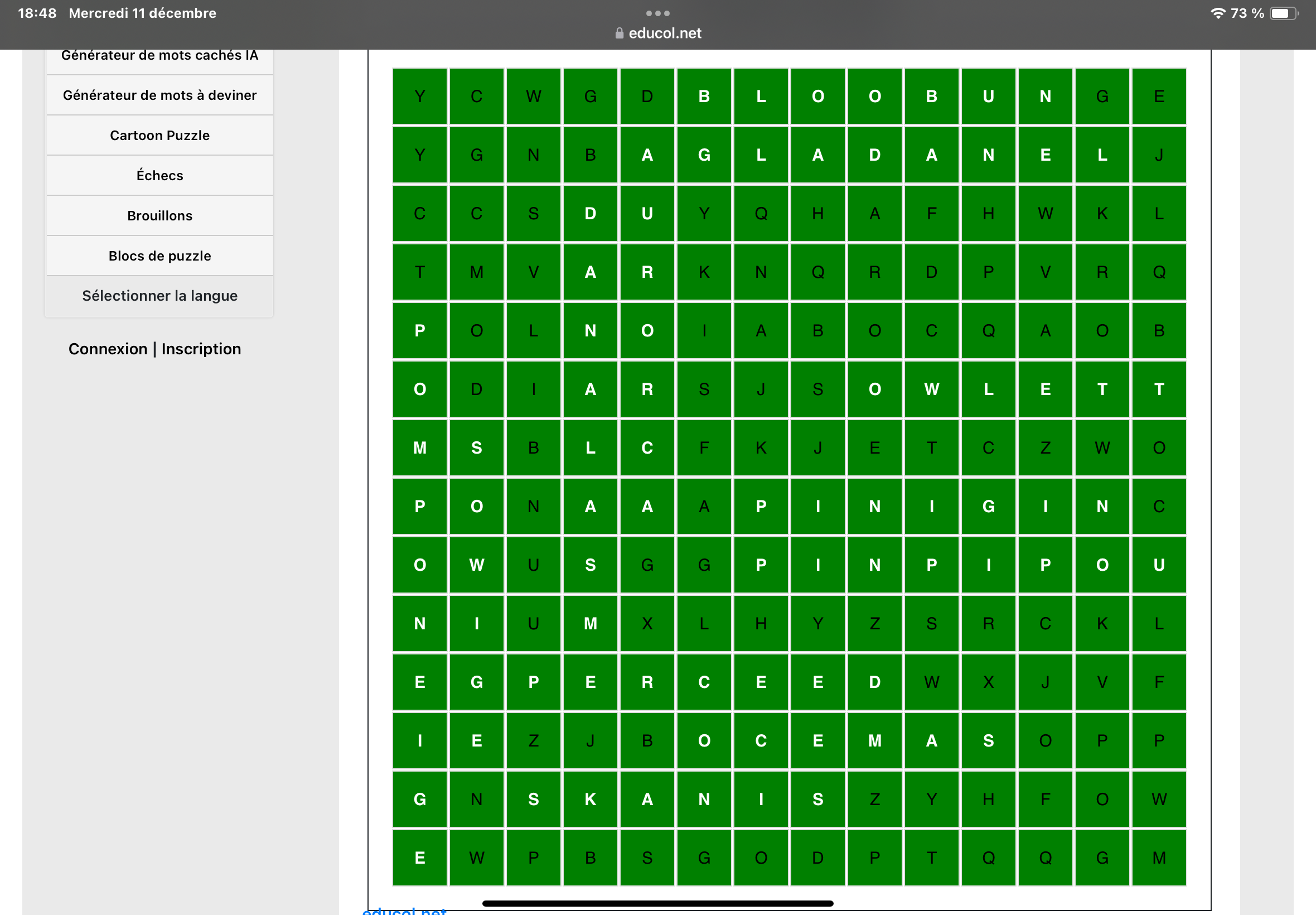Open the Cartoon Puzzle menu item
The width and height of the screenshot is (1316, 915).
pyautogui.click(x=160, y=136)
